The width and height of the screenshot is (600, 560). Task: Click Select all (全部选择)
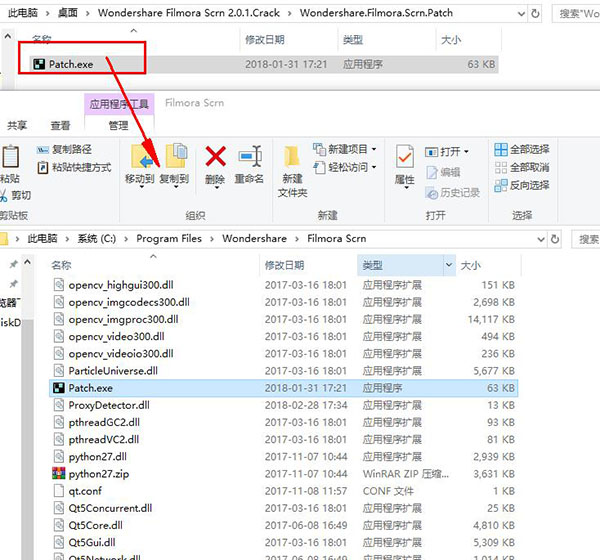(x=520, y=150)
